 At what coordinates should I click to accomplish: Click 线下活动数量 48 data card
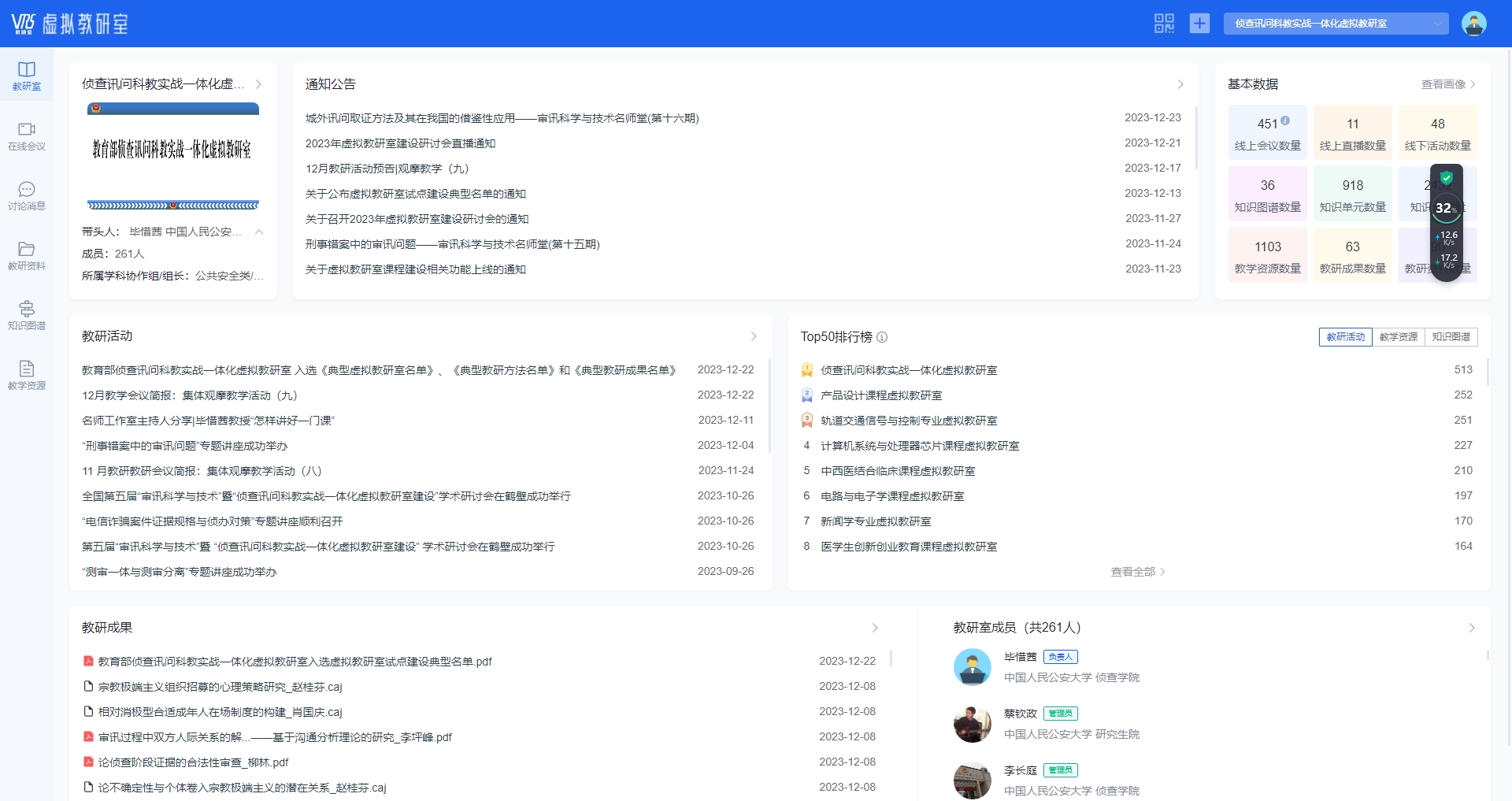point(1437,132)
